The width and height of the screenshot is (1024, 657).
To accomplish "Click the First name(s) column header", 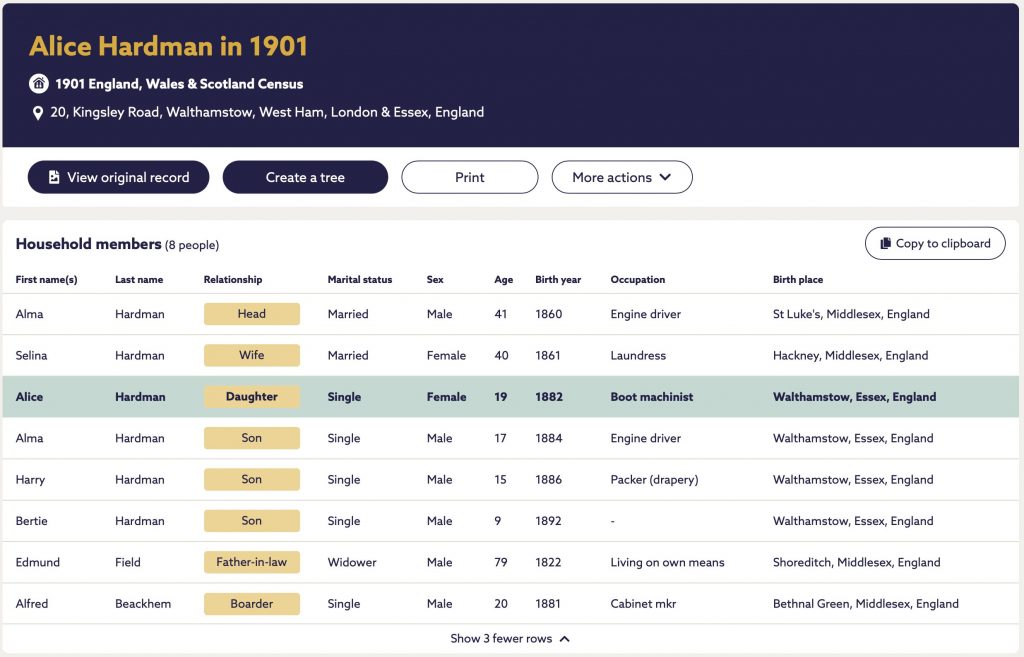I will pyautogui.click(x=46, y=280).
